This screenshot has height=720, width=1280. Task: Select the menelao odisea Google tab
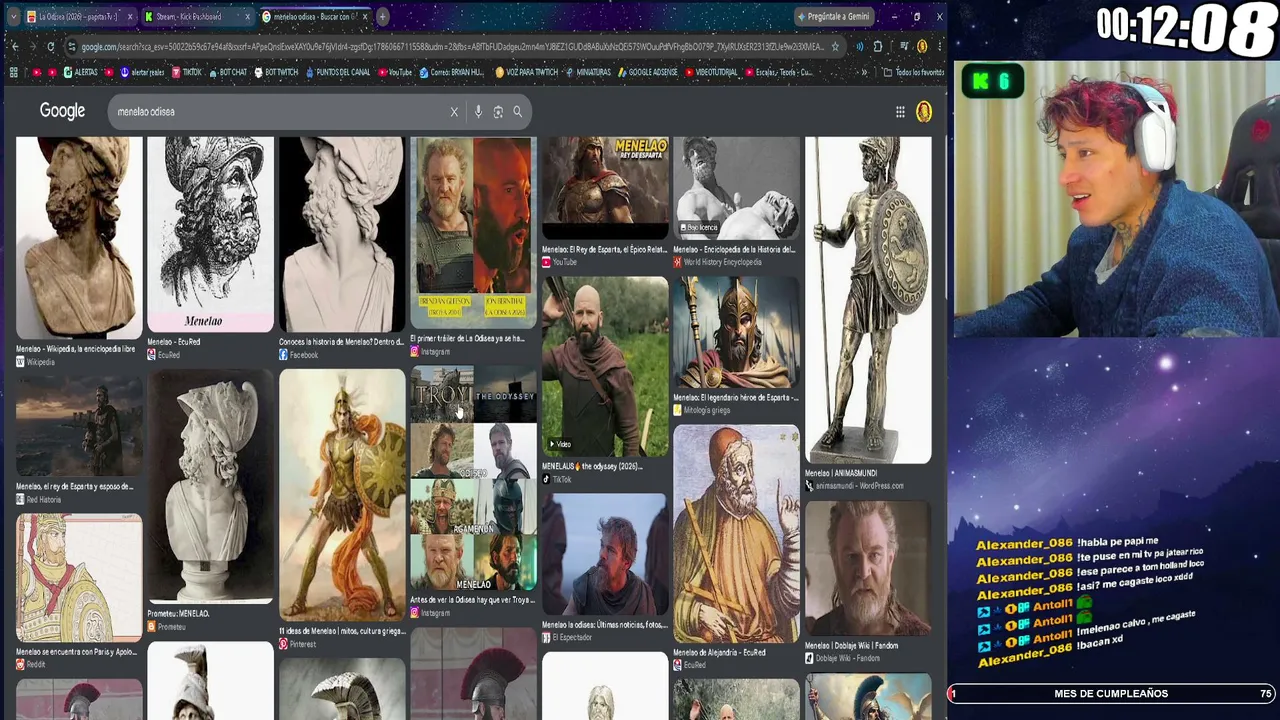pos(314,16)
